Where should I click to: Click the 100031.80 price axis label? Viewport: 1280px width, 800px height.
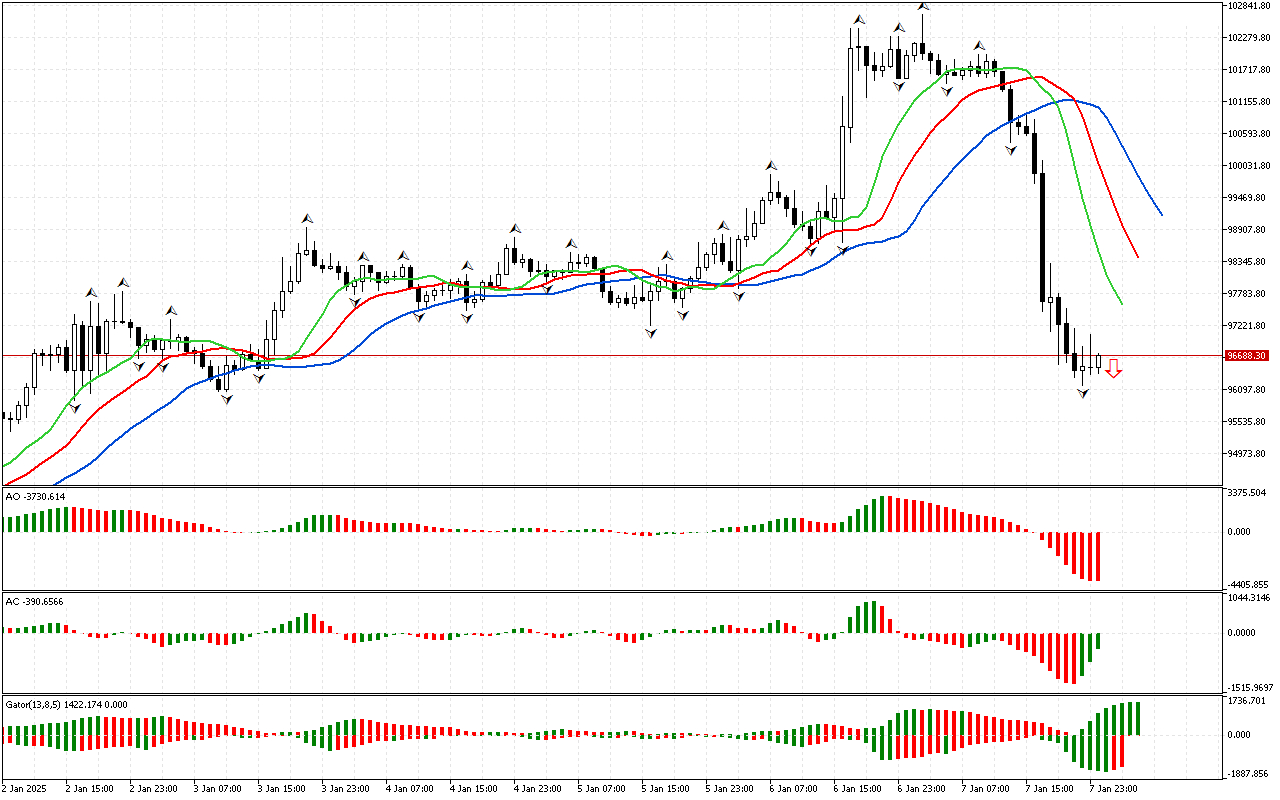[x=1248, y=166]
